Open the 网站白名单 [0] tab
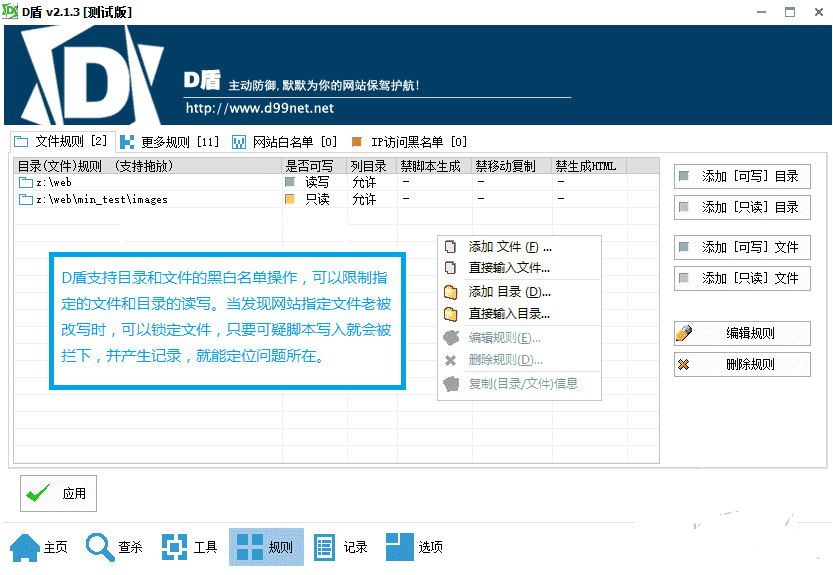This screenshot has width=833, height=575. coord(285,142)
